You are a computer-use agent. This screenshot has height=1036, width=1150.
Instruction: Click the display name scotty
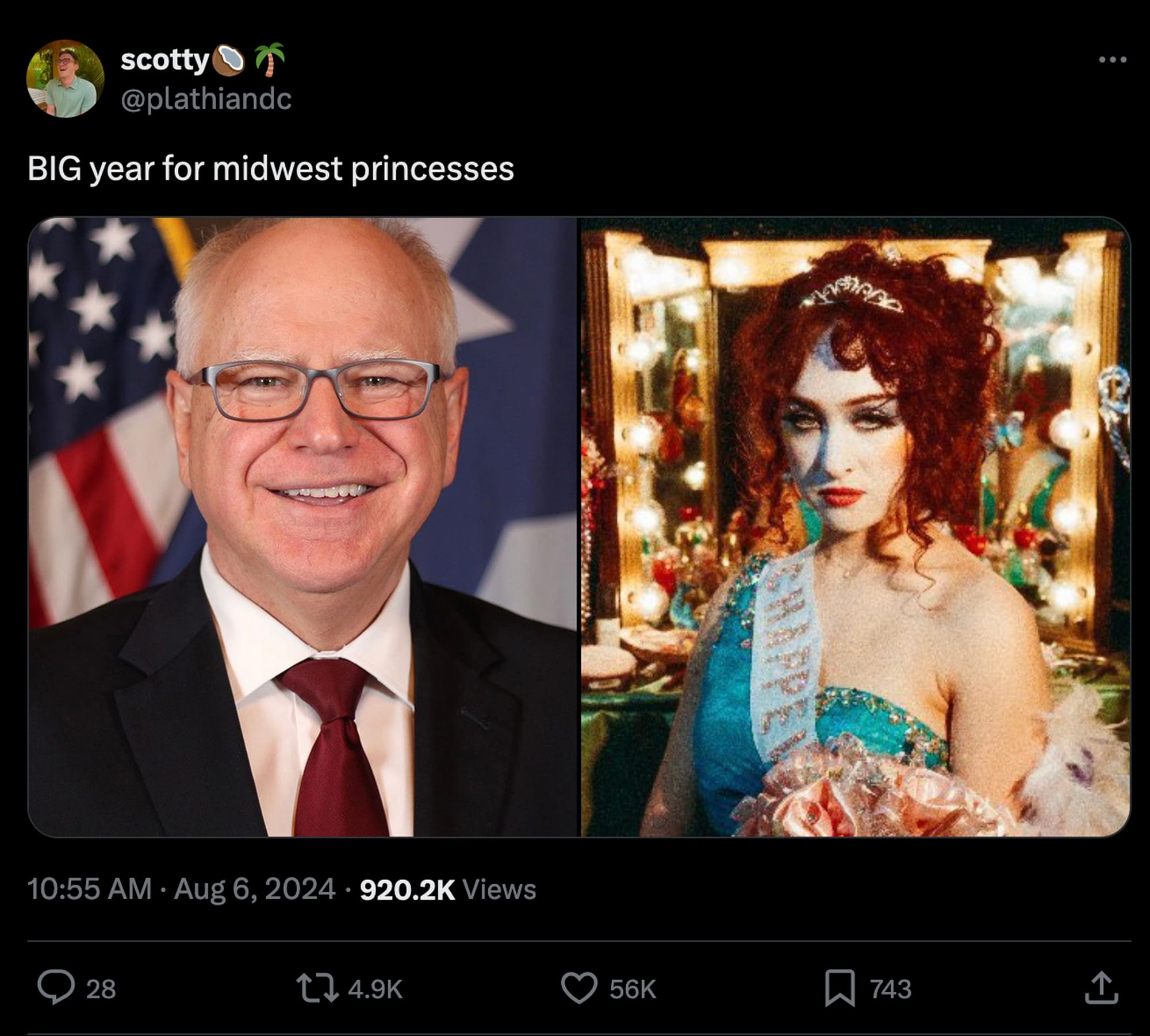pyautogui.click(x=164, y=60)
